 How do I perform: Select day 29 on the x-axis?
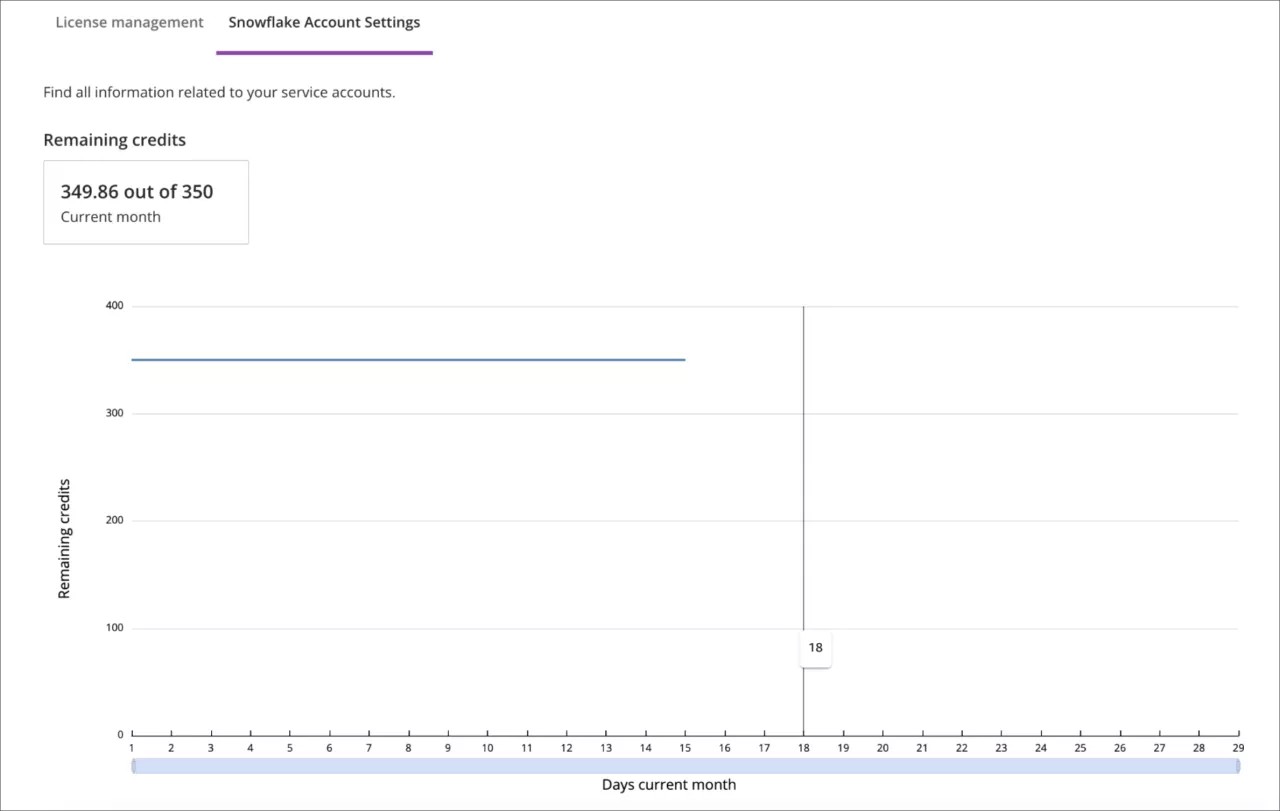click(x=1238, y=747)
